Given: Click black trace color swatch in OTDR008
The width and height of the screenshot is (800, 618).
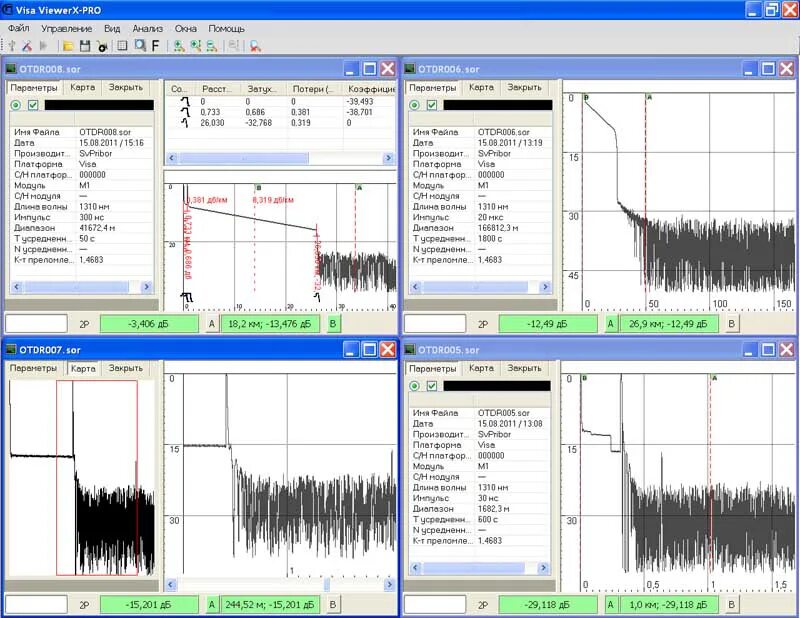Looking at the screenshot, I should (x=99, y=105).
